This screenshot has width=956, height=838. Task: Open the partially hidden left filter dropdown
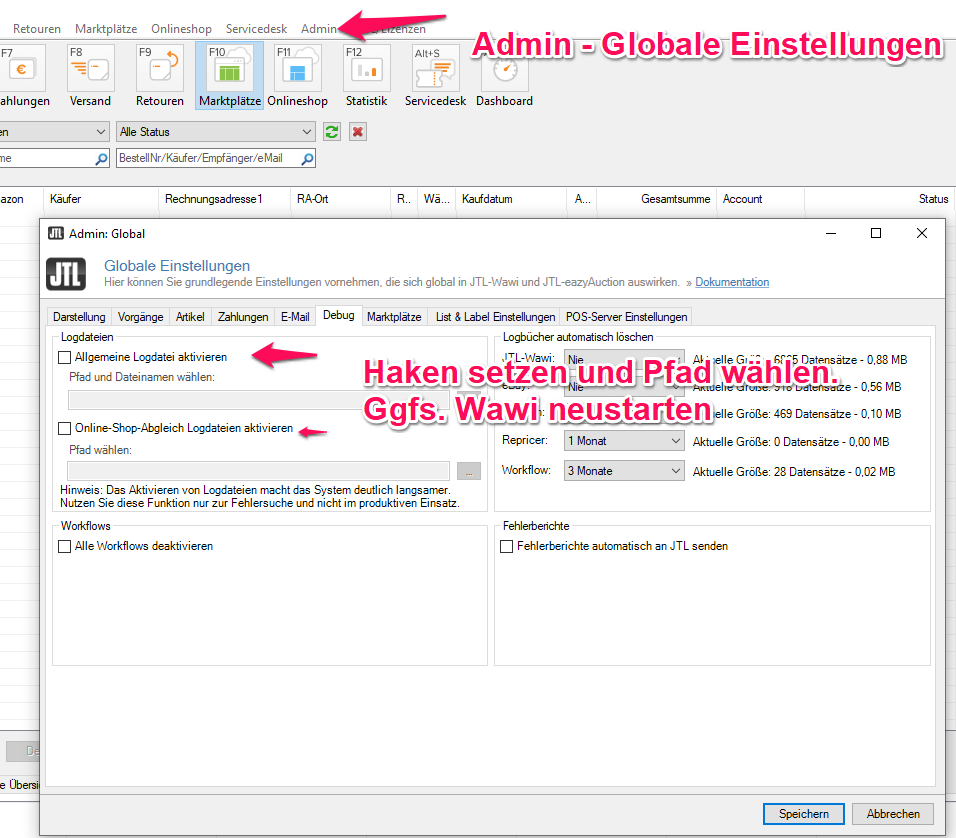(x=54, y=132)
